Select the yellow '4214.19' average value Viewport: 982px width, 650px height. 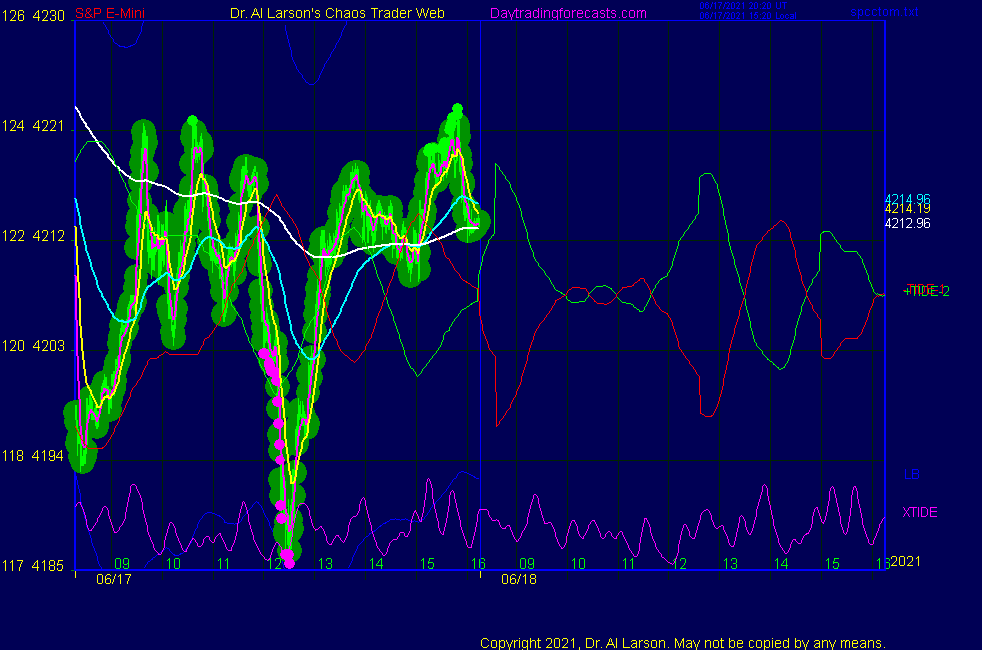pyautogui.click(x=907, y=209)
